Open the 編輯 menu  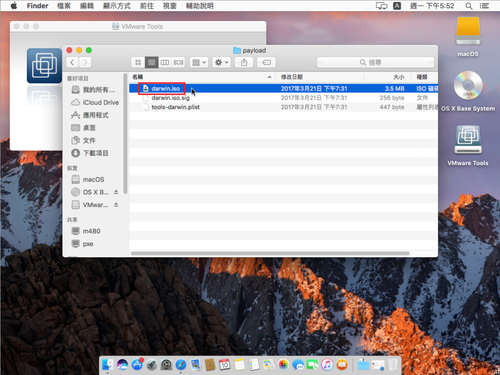point(87,6)
